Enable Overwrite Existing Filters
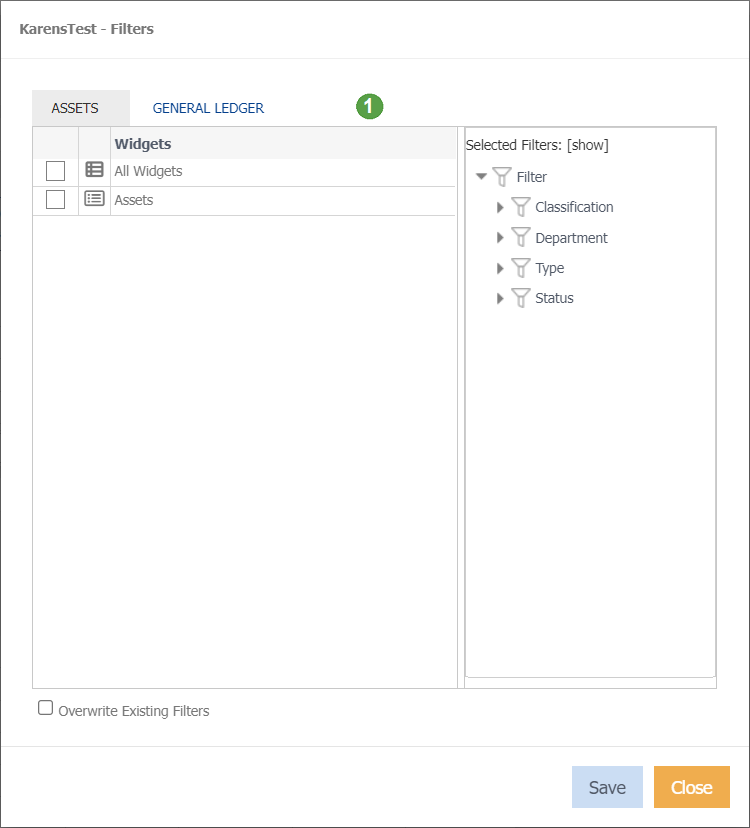This screenshot has height=828, width=750. point(45,707)
